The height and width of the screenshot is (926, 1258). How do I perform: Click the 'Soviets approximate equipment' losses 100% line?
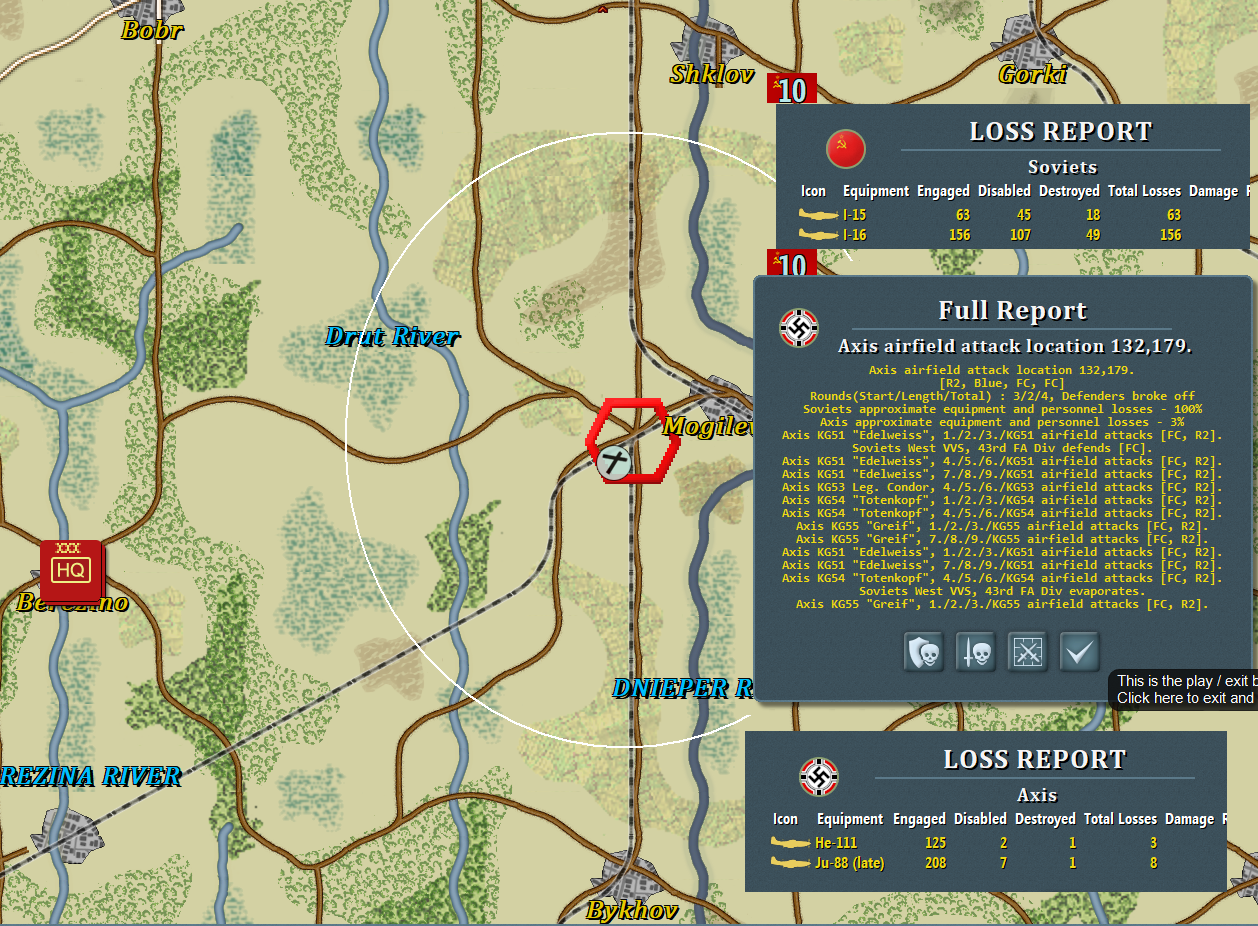[x=1002, y=409]
